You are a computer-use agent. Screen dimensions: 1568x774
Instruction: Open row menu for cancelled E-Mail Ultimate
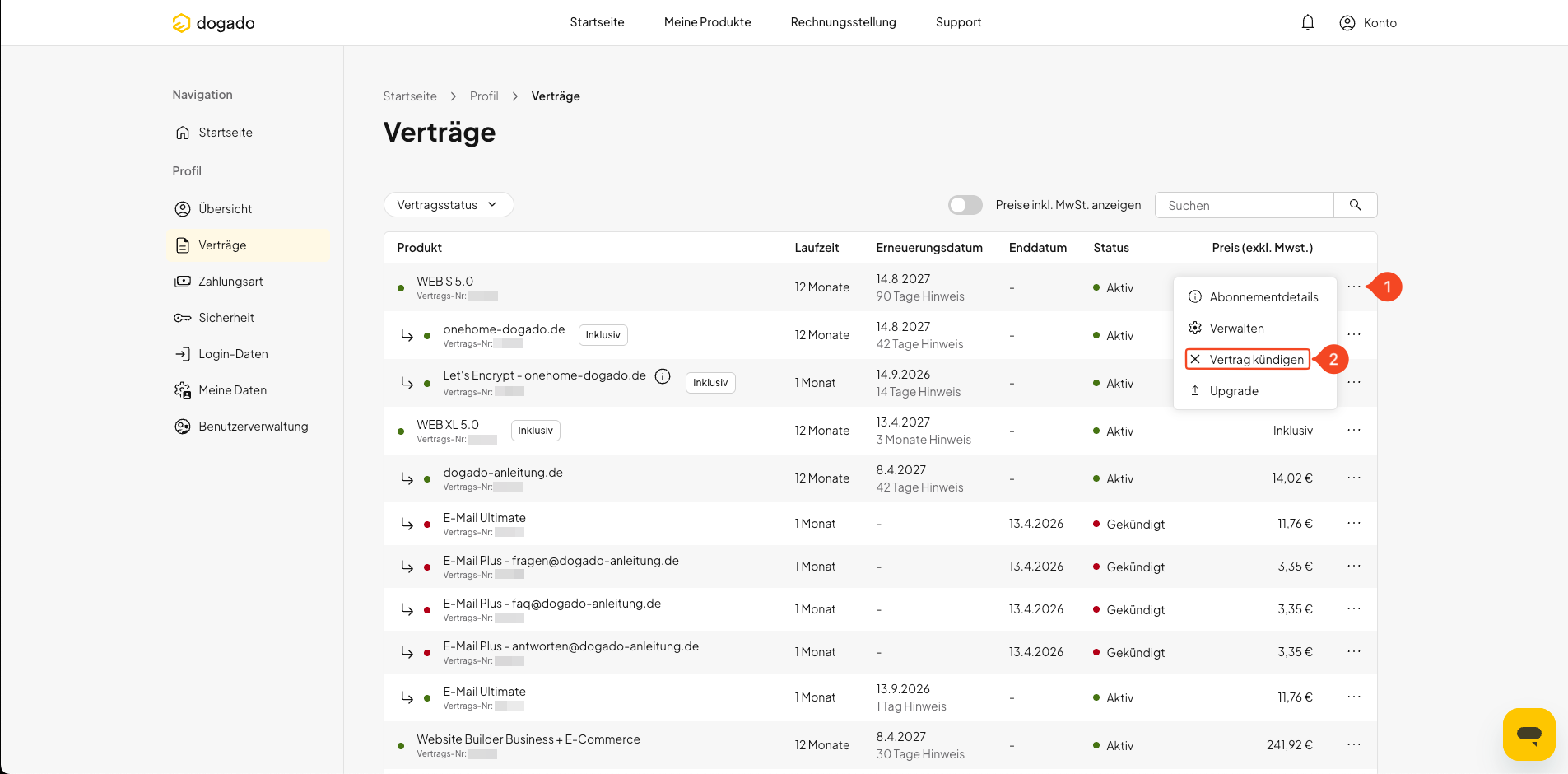[x=1354, y=523]
